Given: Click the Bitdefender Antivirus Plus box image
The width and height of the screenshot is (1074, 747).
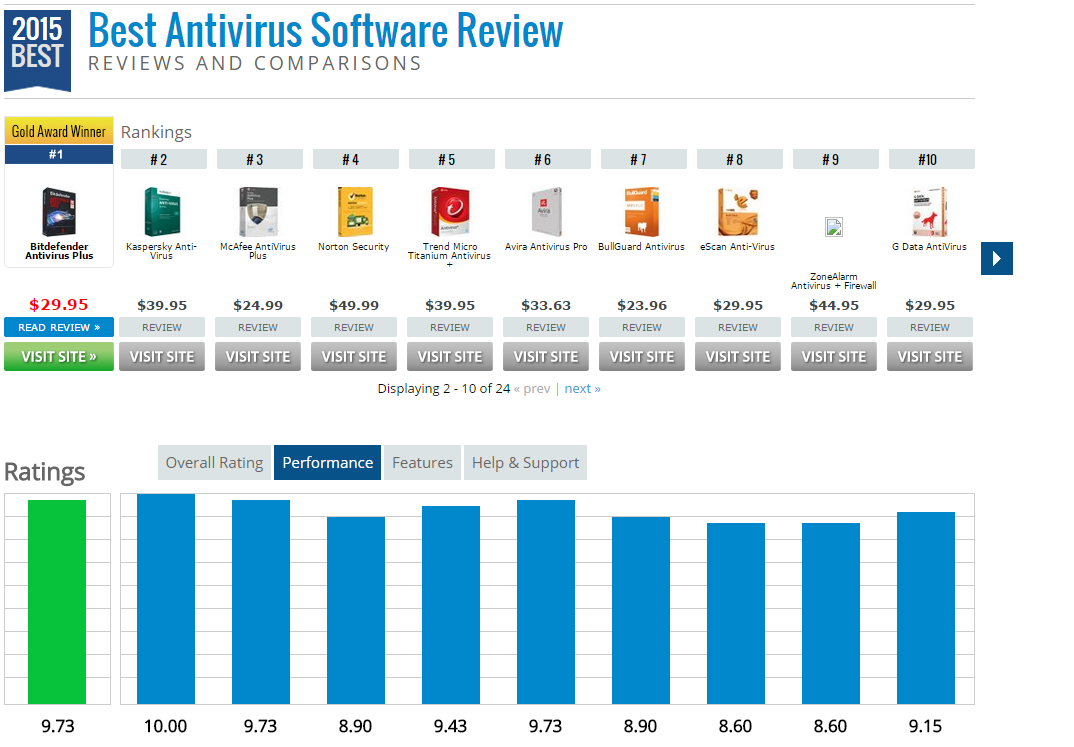Looking at the screenshot, I should 59,212.
